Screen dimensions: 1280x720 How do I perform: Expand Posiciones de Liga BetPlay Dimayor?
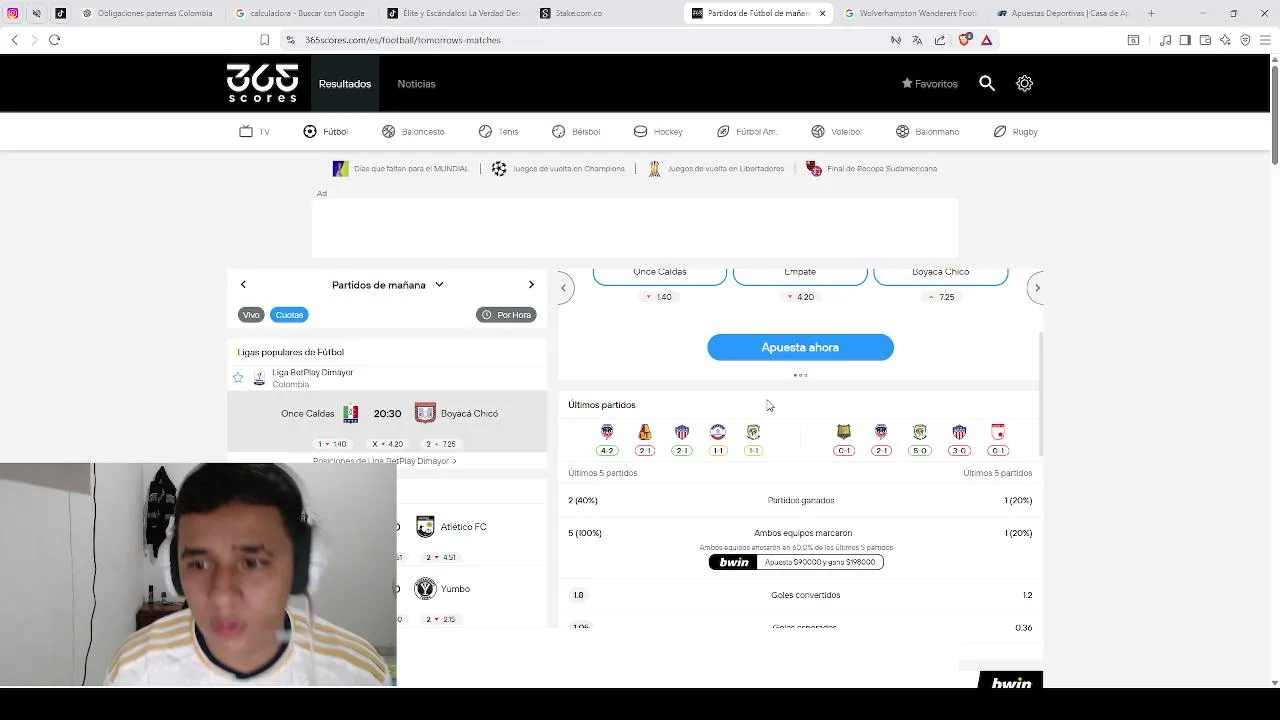pos(385,461)
